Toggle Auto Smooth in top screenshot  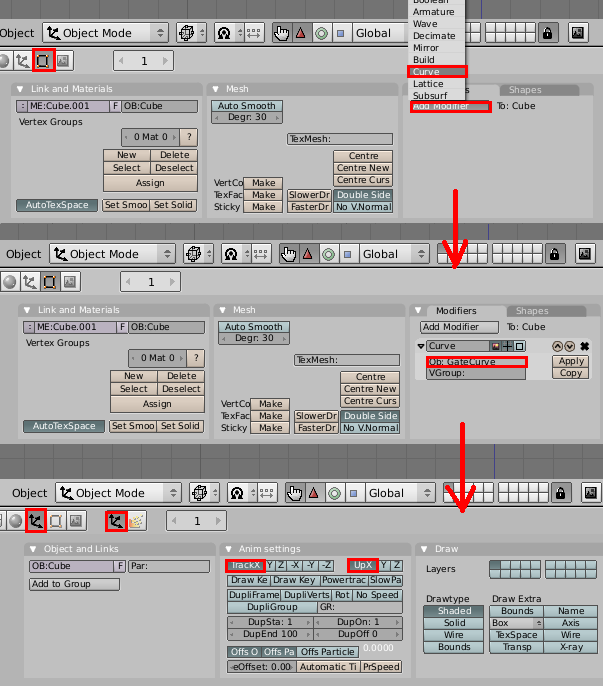coord(247,106)
